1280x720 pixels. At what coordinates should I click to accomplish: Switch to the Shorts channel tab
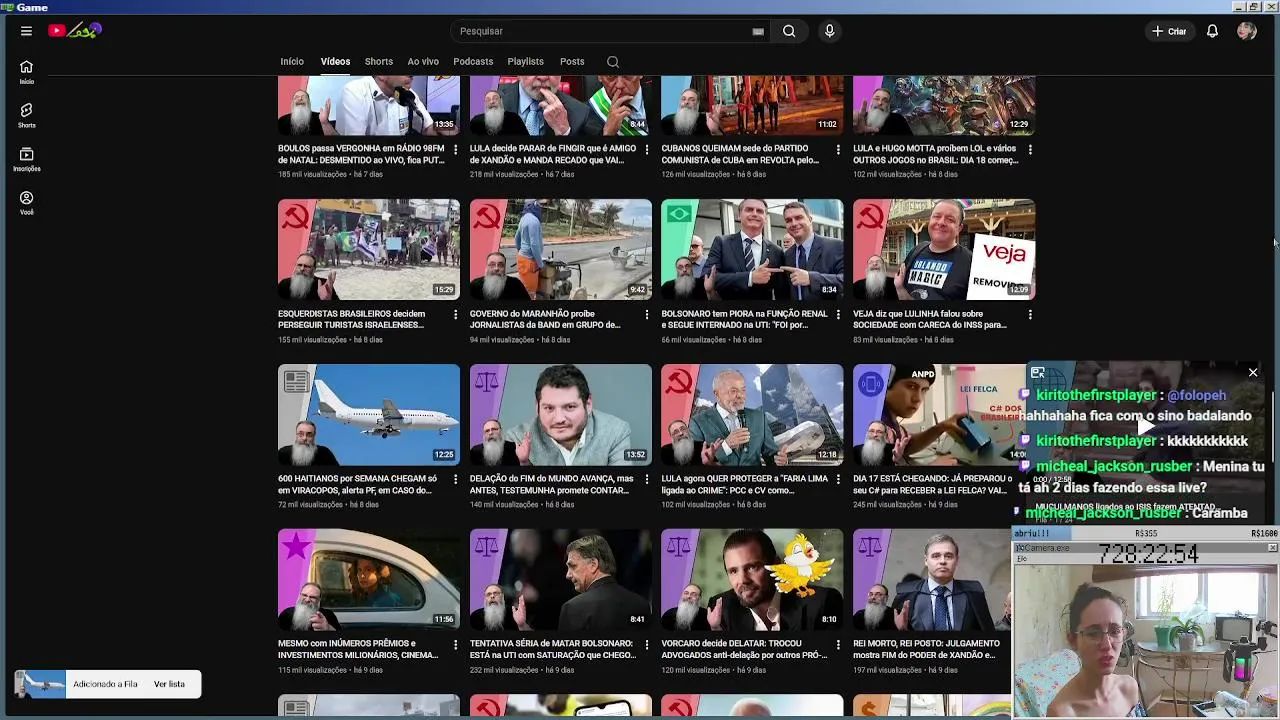coord(378,62)
